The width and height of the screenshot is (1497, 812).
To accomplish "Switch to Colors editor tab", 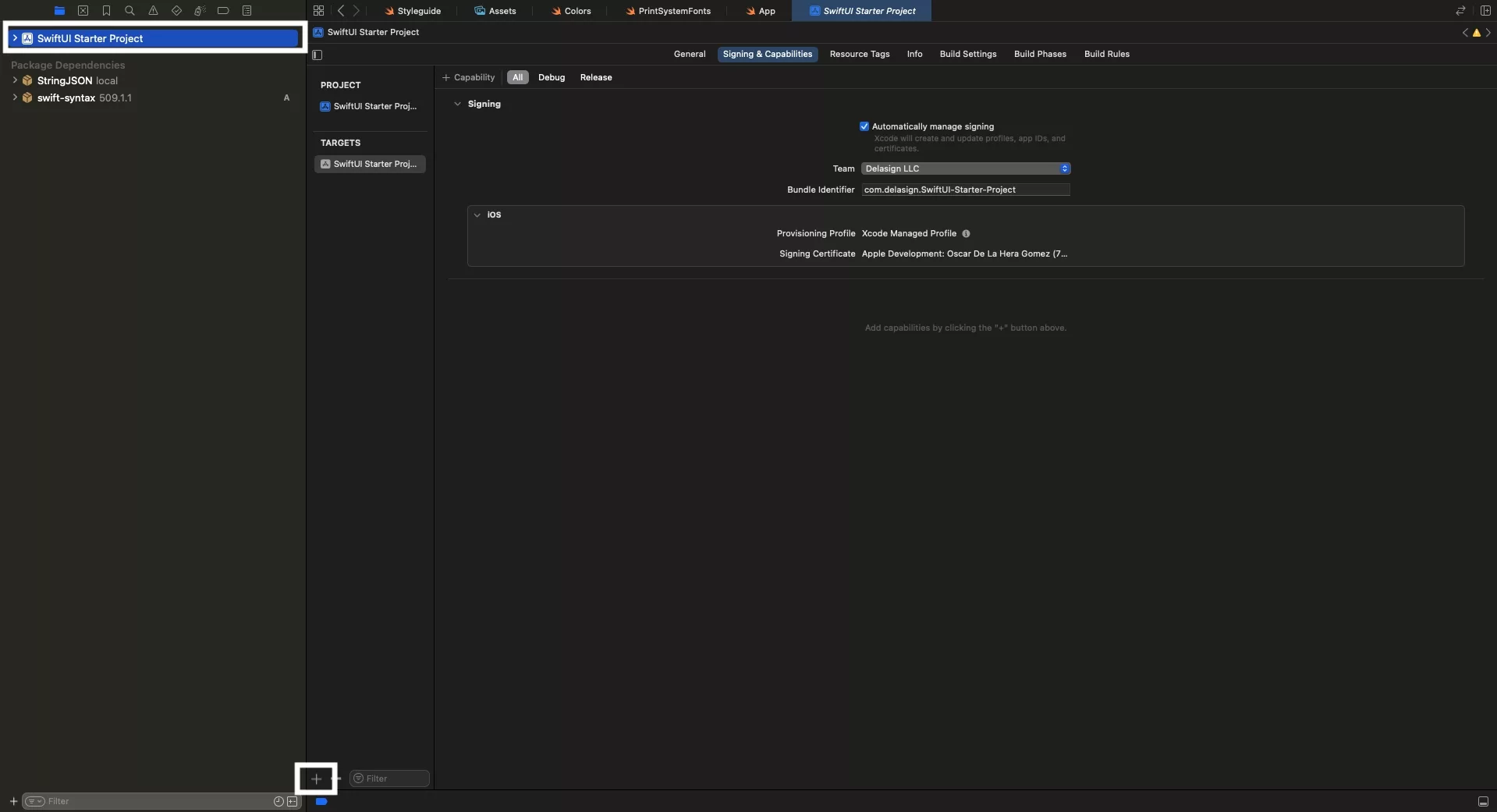I will (571, 11).
